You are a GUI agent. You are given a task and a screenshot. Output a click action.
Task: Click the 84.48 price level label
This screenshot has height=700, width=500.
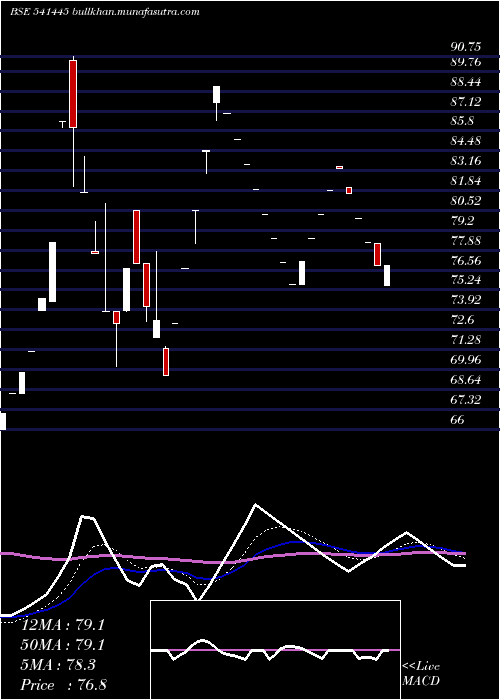(x=466, y=141)
